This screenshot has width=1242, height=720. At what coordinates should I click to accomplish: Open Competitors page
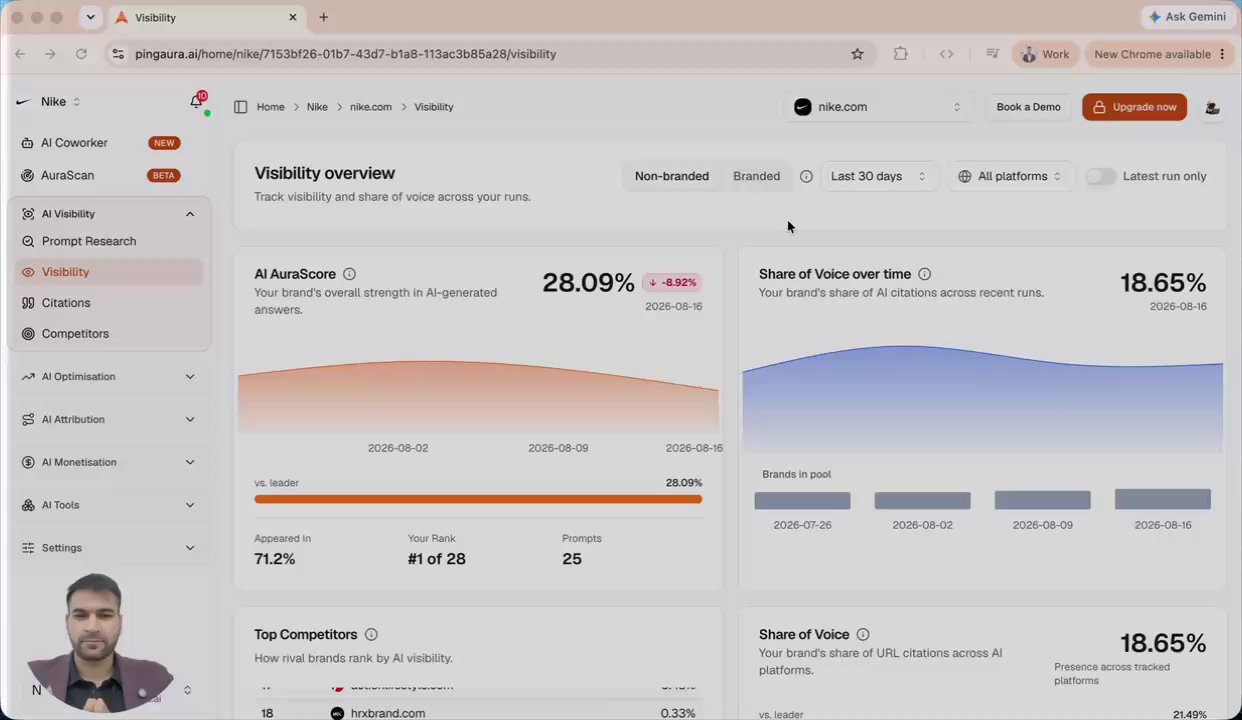(108, 334)
